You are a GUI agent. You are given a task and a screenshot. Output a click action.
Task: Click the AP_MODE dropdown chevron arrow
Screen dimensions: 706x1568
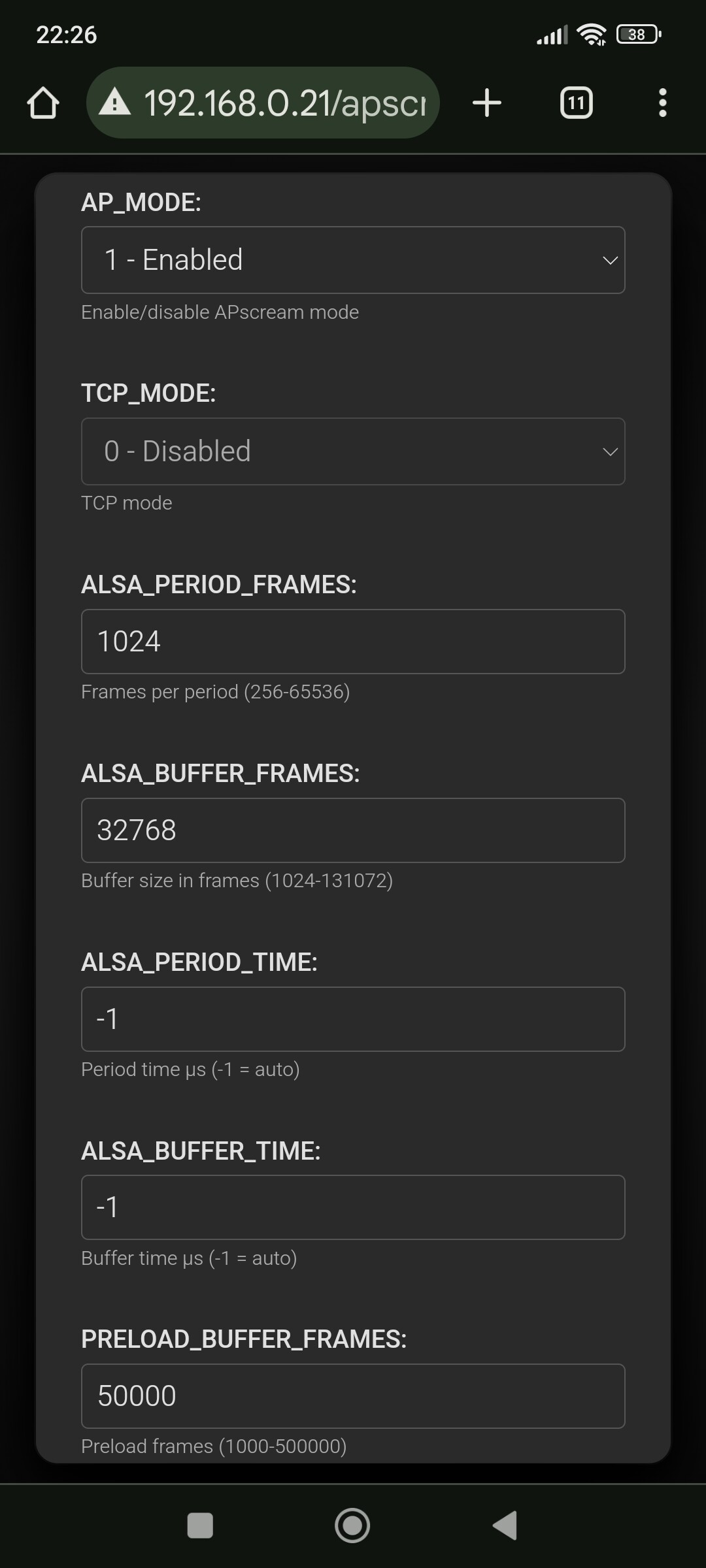pyautogui.click(x=610, y=261)
